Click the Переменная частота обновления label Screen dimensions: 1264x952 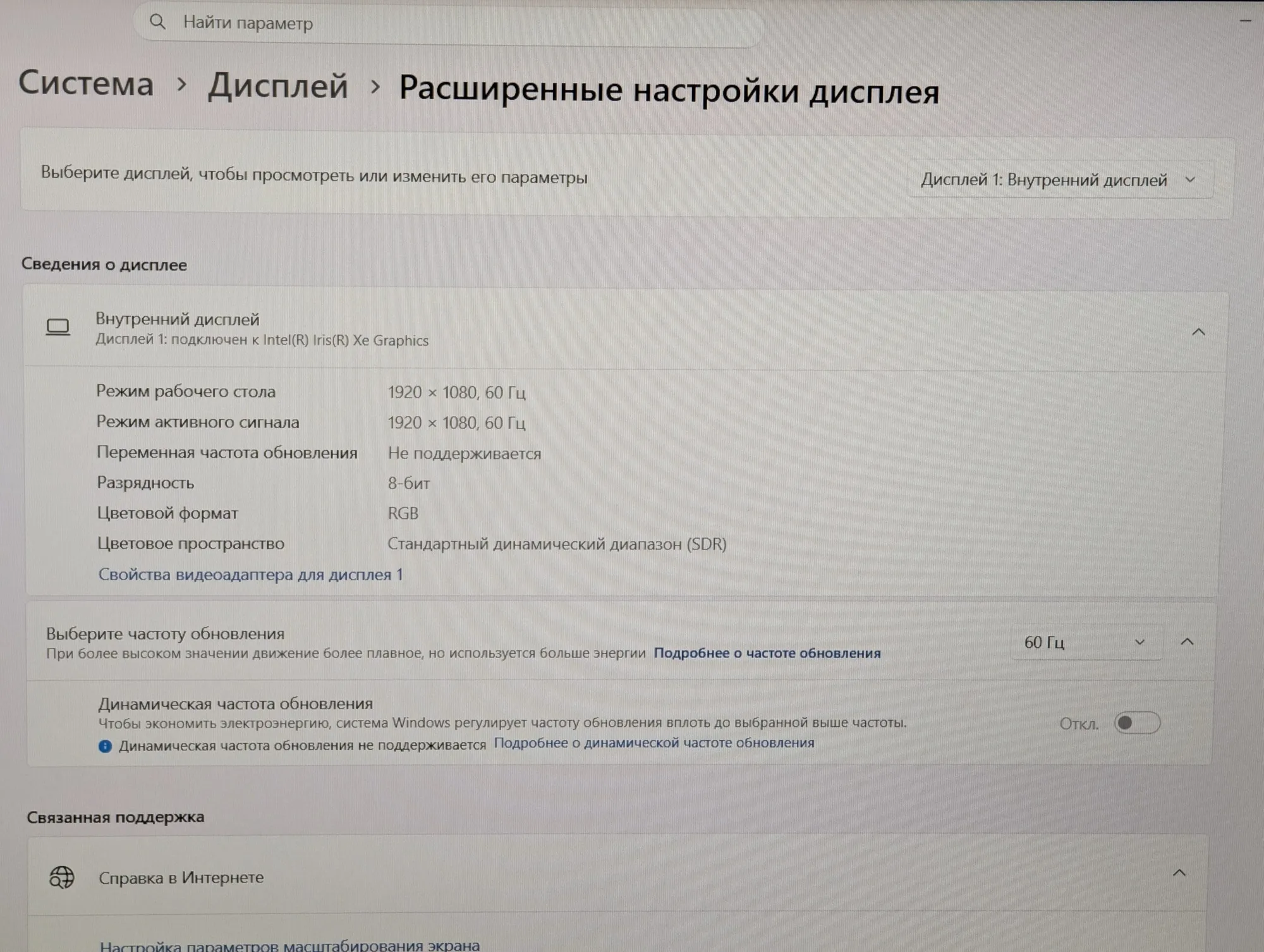pyautogui.click(x=227, y=453)
